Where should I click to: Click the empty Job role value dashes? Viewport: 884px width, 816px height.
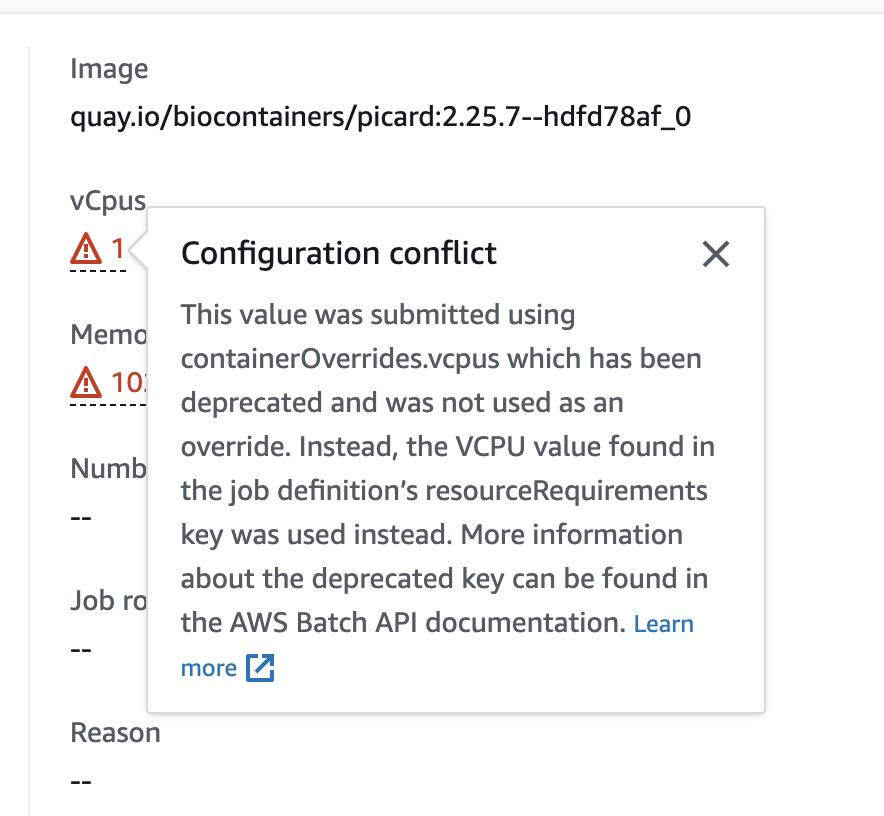click(80, 648)
